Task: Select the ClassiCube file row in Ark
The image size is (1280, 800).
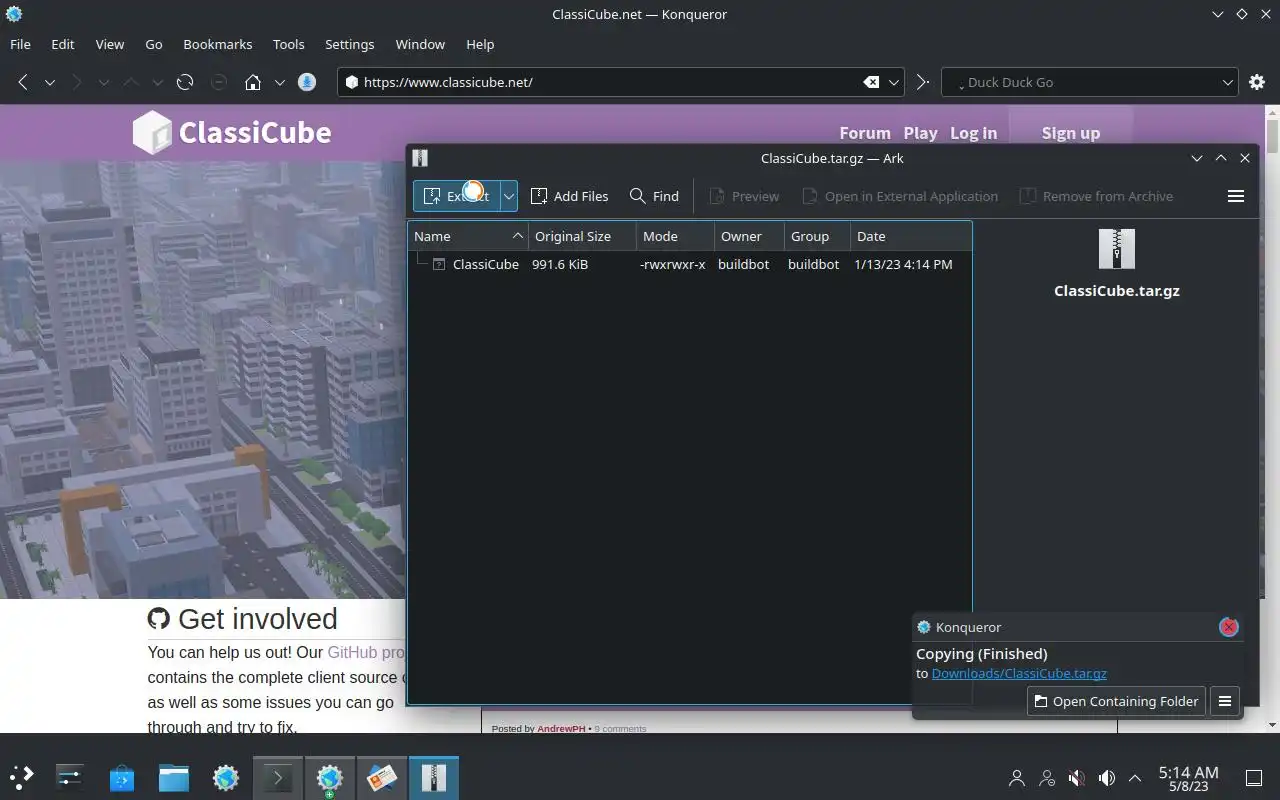Action: pos(689,264)
